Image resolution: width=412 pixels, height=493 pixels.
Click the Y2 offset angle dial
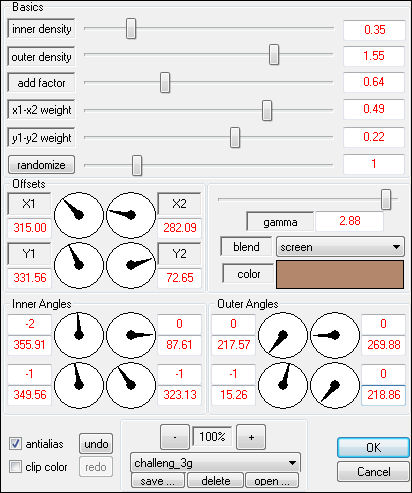pyautogui.click(x=131, y=265)
